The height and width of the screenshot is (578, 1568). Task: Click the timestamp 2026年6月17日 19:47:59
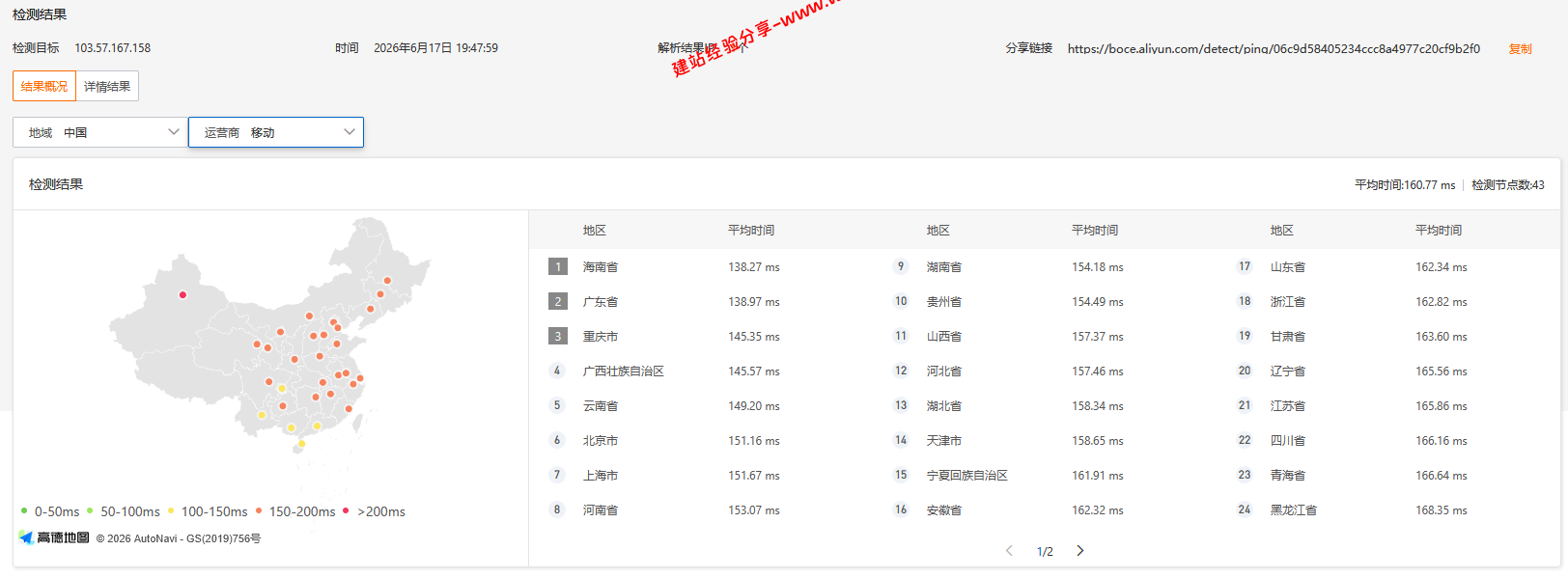[436, 48]
